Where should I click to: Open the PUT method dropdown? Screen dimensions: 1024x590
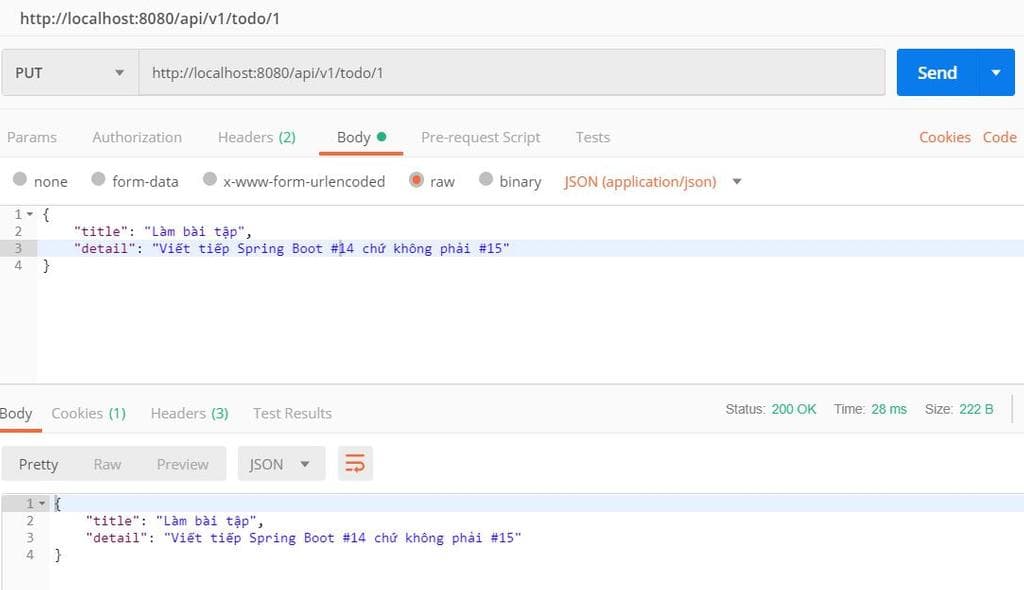[70, 73]
